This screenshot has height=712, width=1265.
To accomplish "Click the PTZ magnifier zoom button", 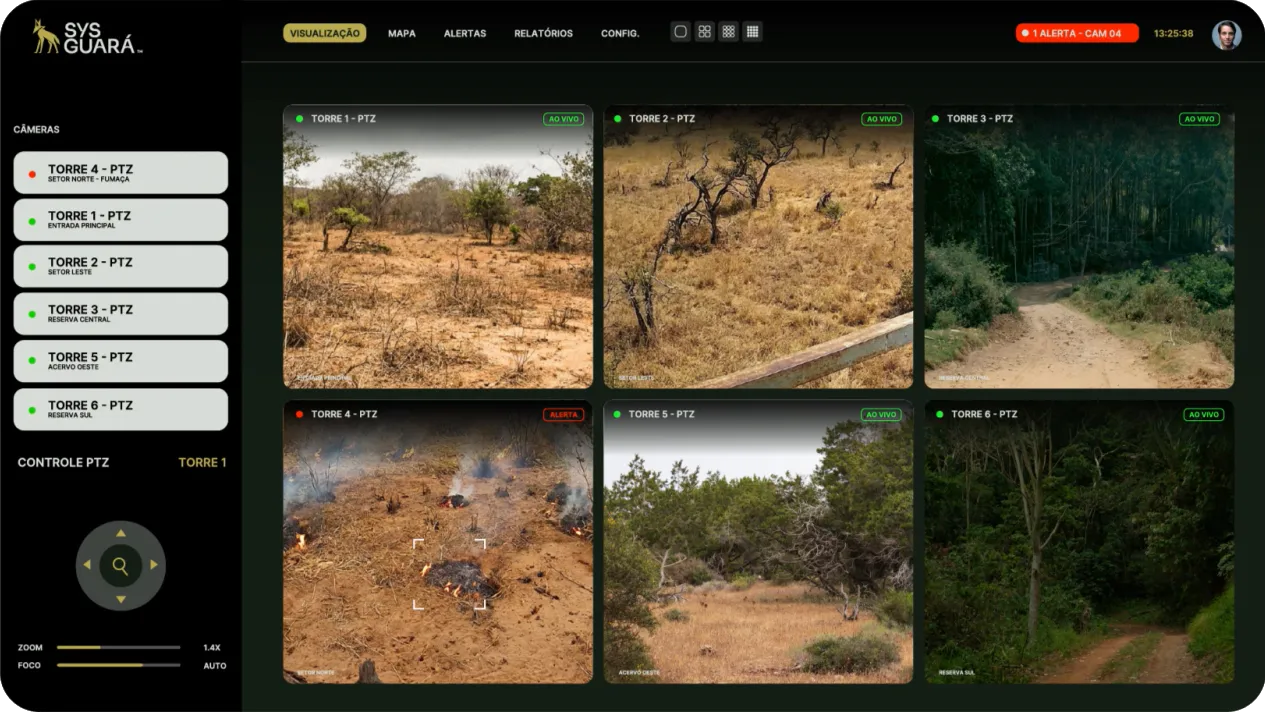I will click(121, 566).
